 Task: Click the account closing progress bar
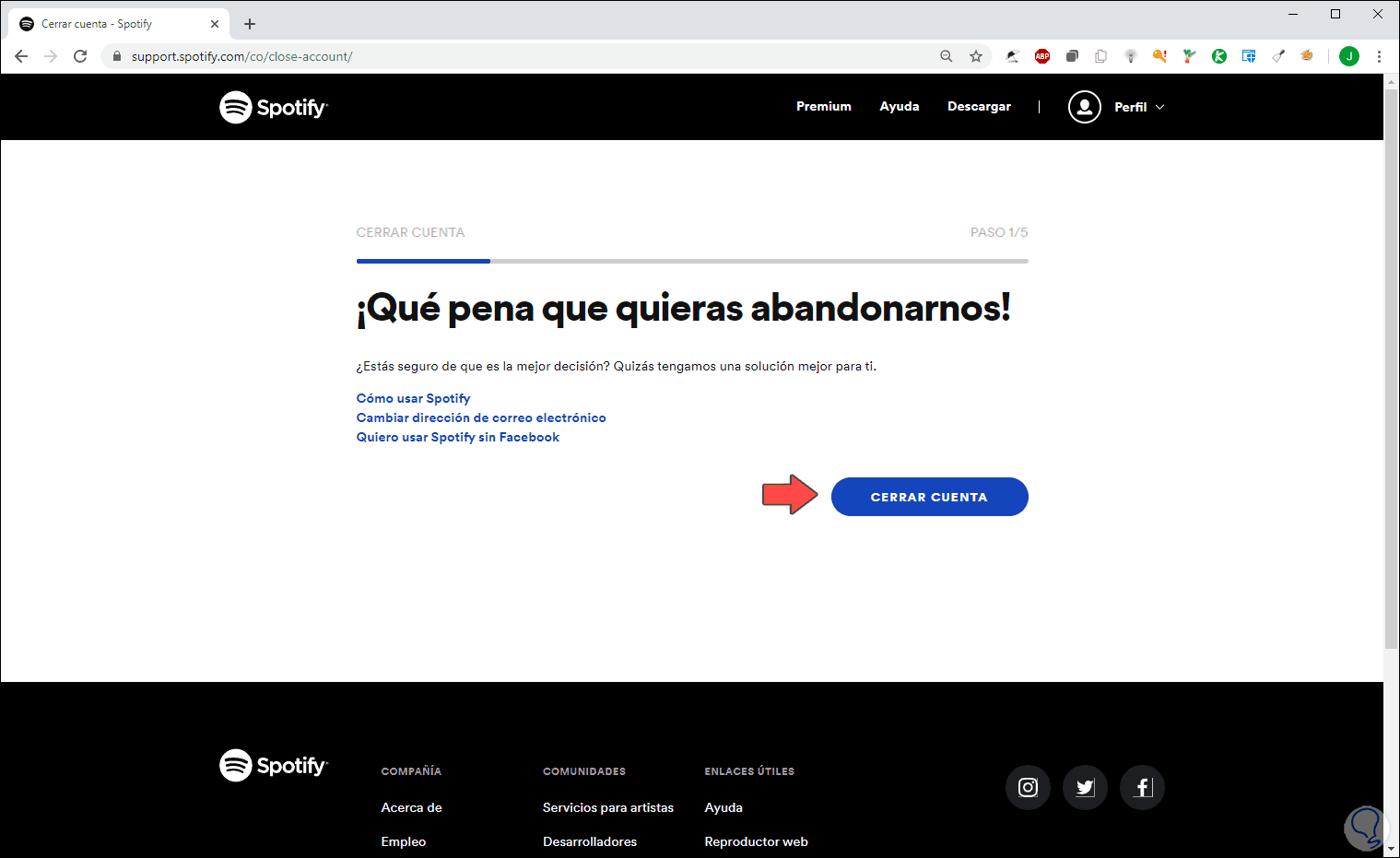pyautogui.click(x=692, y=261)
